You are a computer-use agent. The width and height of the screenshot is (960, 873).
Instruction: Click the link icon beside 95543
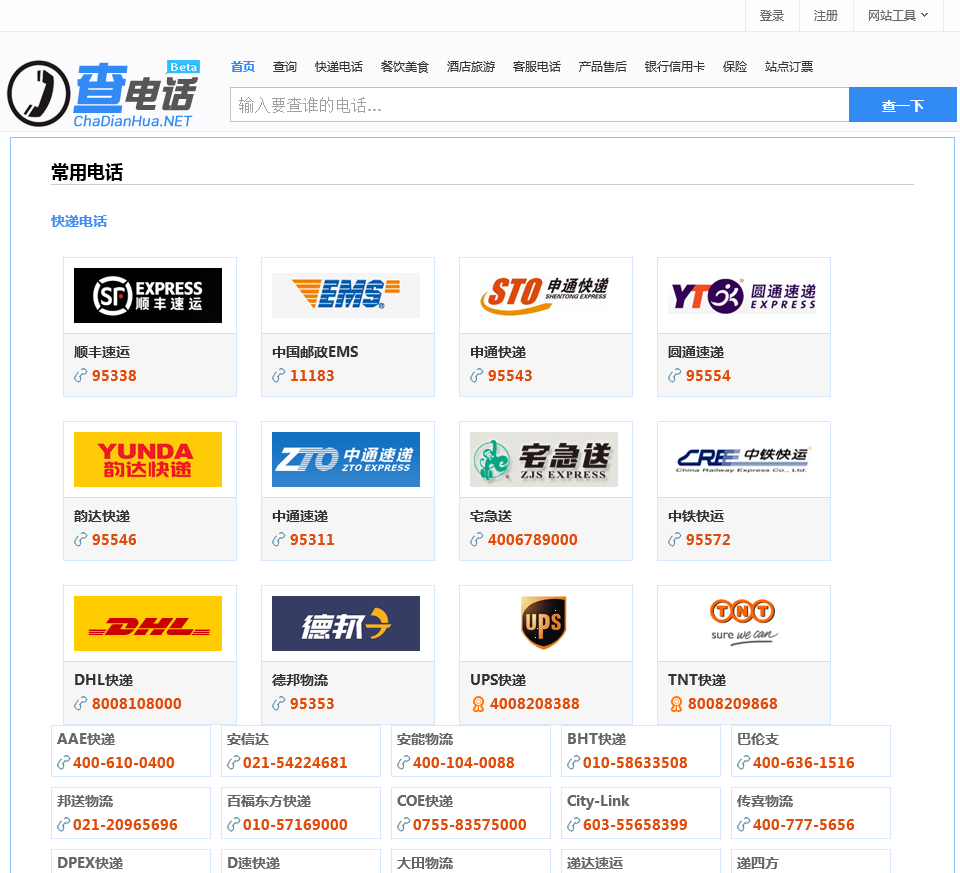pos(476,375)
